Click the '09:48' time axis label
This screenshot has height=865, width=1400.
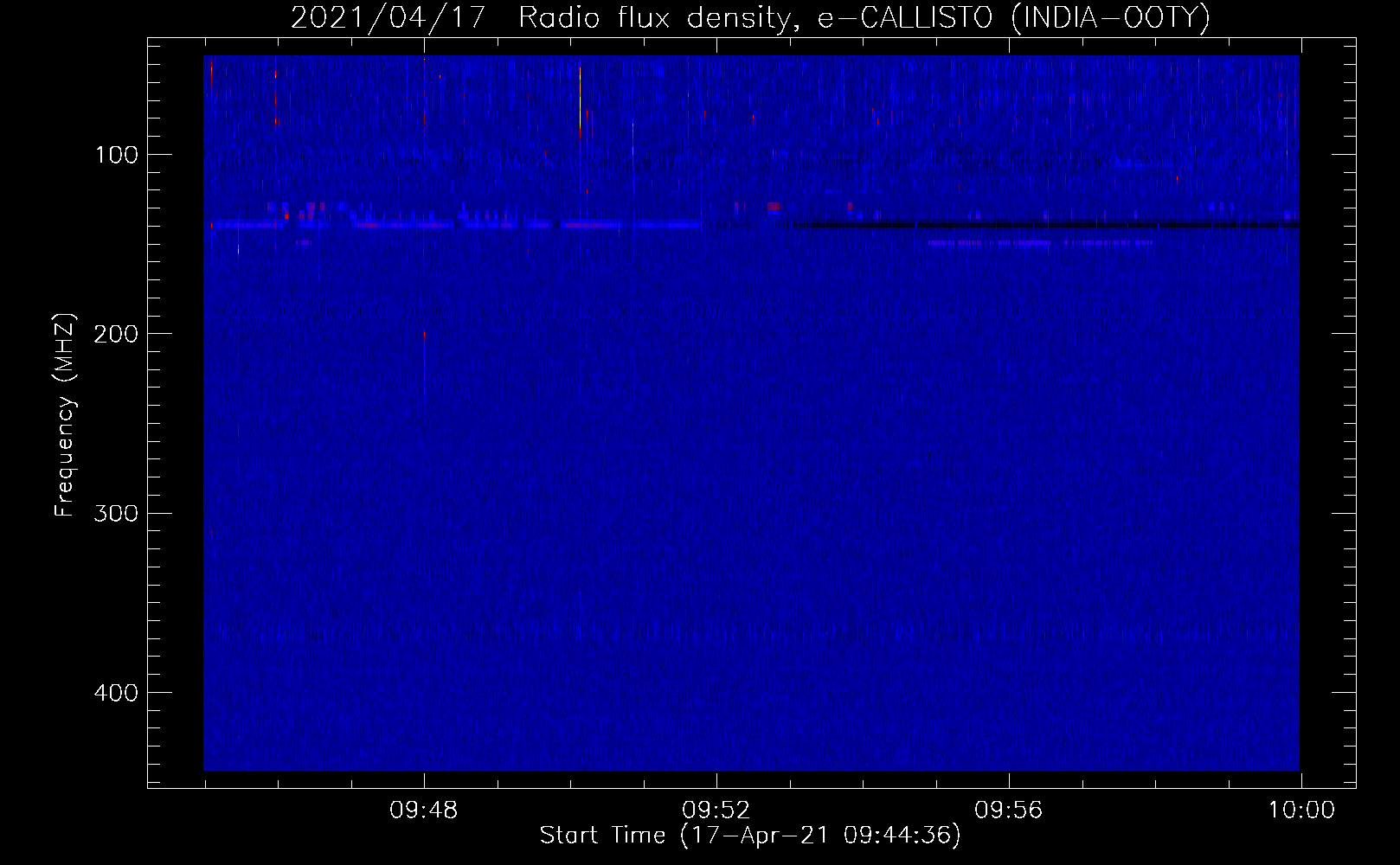[424, 811]
